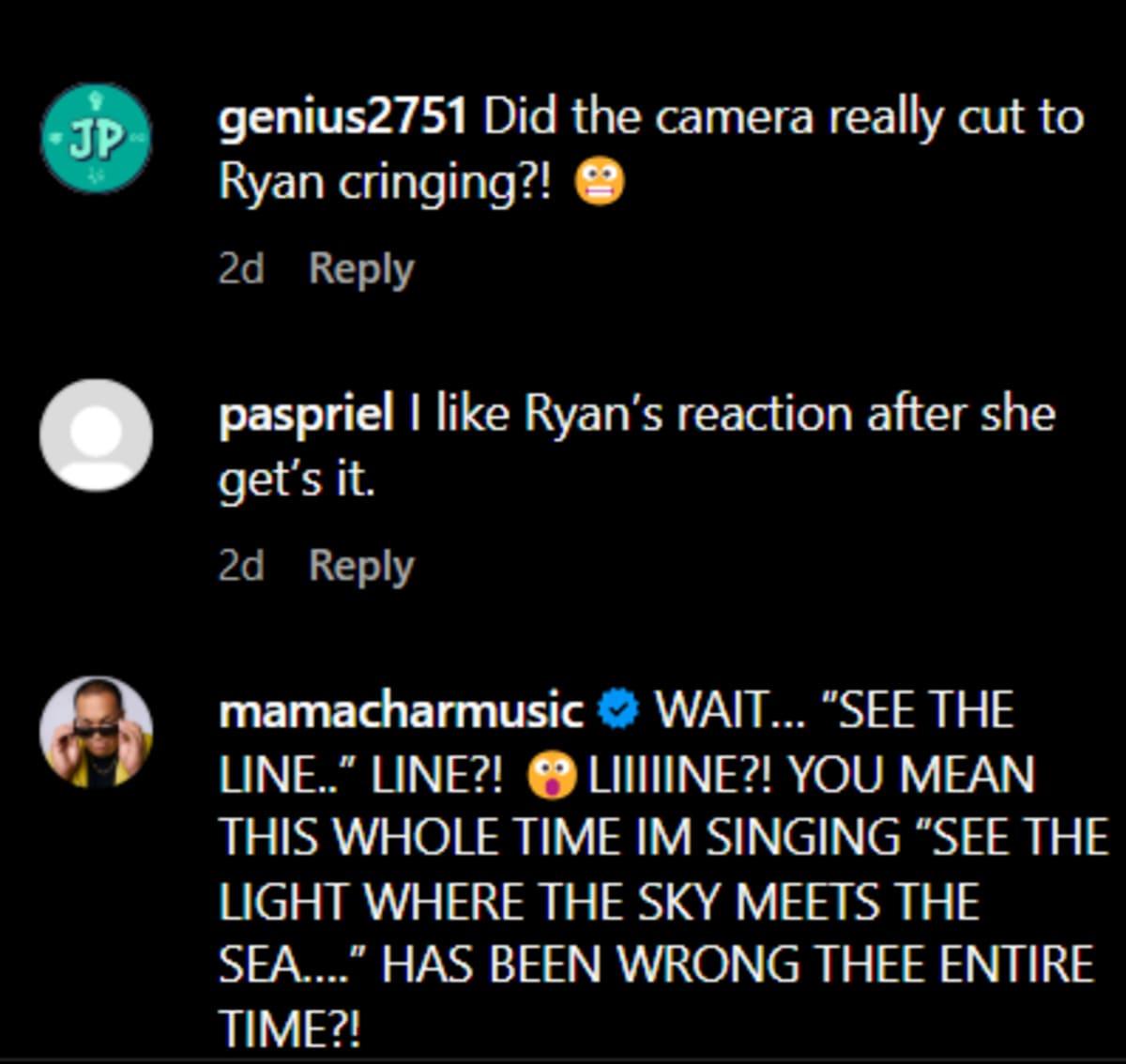The width and height of the screenshot is (1126, 1064).
Task: Reply to genius2751's comment
Action: coord(361,269)
